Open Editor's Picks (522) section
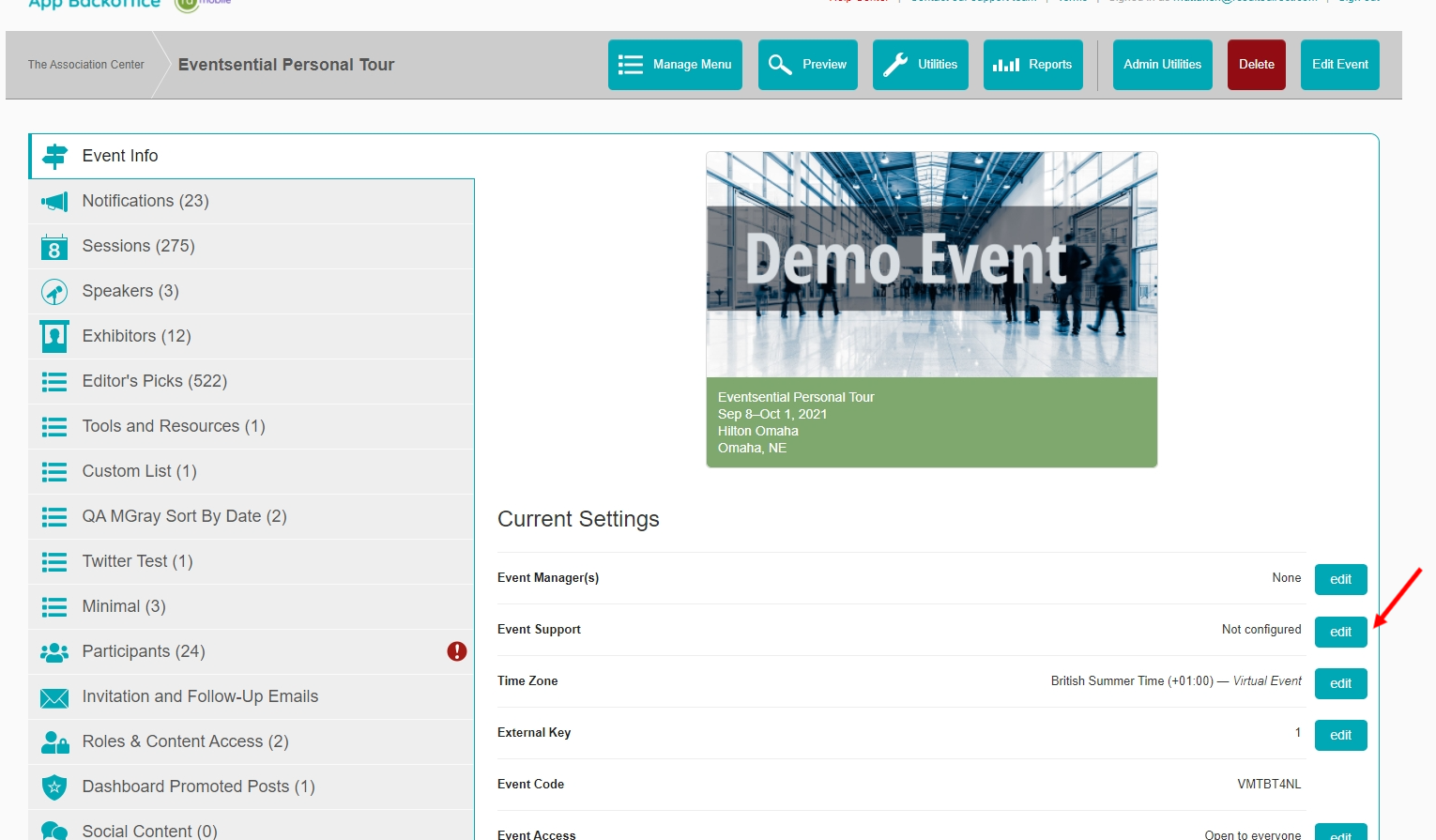This screenshot has width=1436, height=840. [252, 381]
